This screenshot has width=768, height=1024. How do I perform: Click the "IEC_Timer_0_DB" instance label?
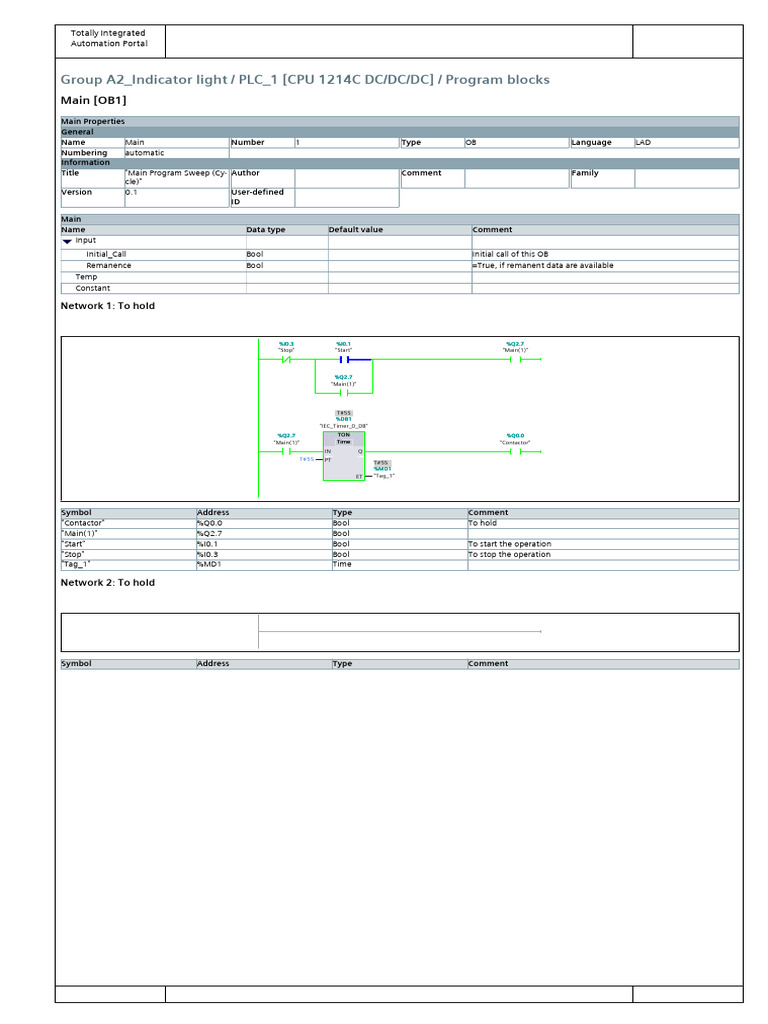[x=344, y=426]
